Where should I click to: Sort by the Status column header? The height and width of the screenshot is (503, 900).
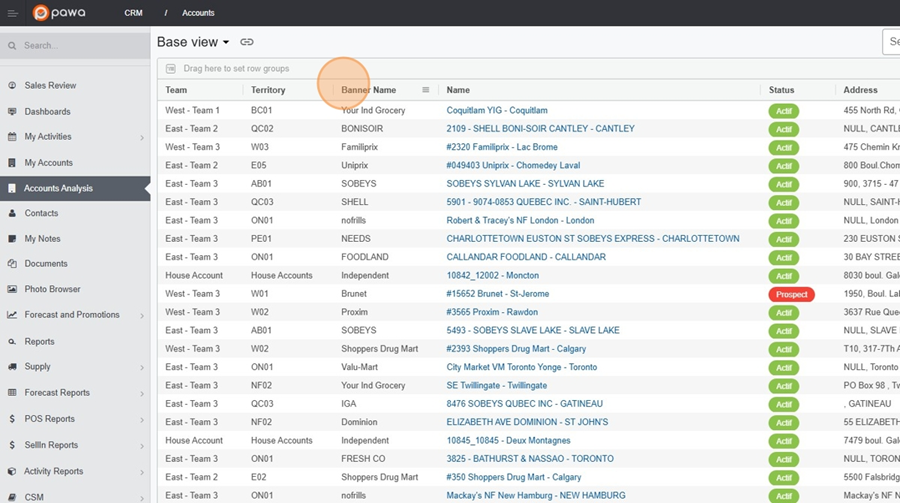[782, 90]
